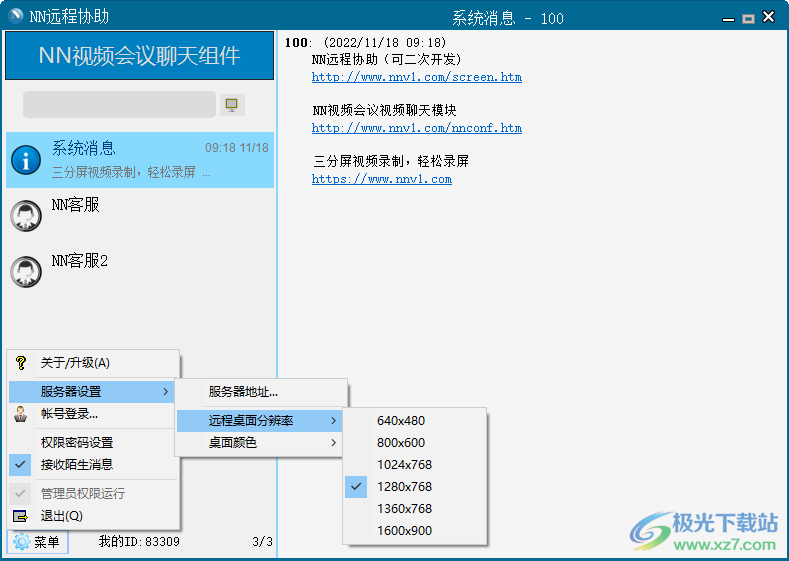789x561 pixels.
Task: Expand the 远程桌面分辨率 submenu arrow
Action: click(334, 421)
